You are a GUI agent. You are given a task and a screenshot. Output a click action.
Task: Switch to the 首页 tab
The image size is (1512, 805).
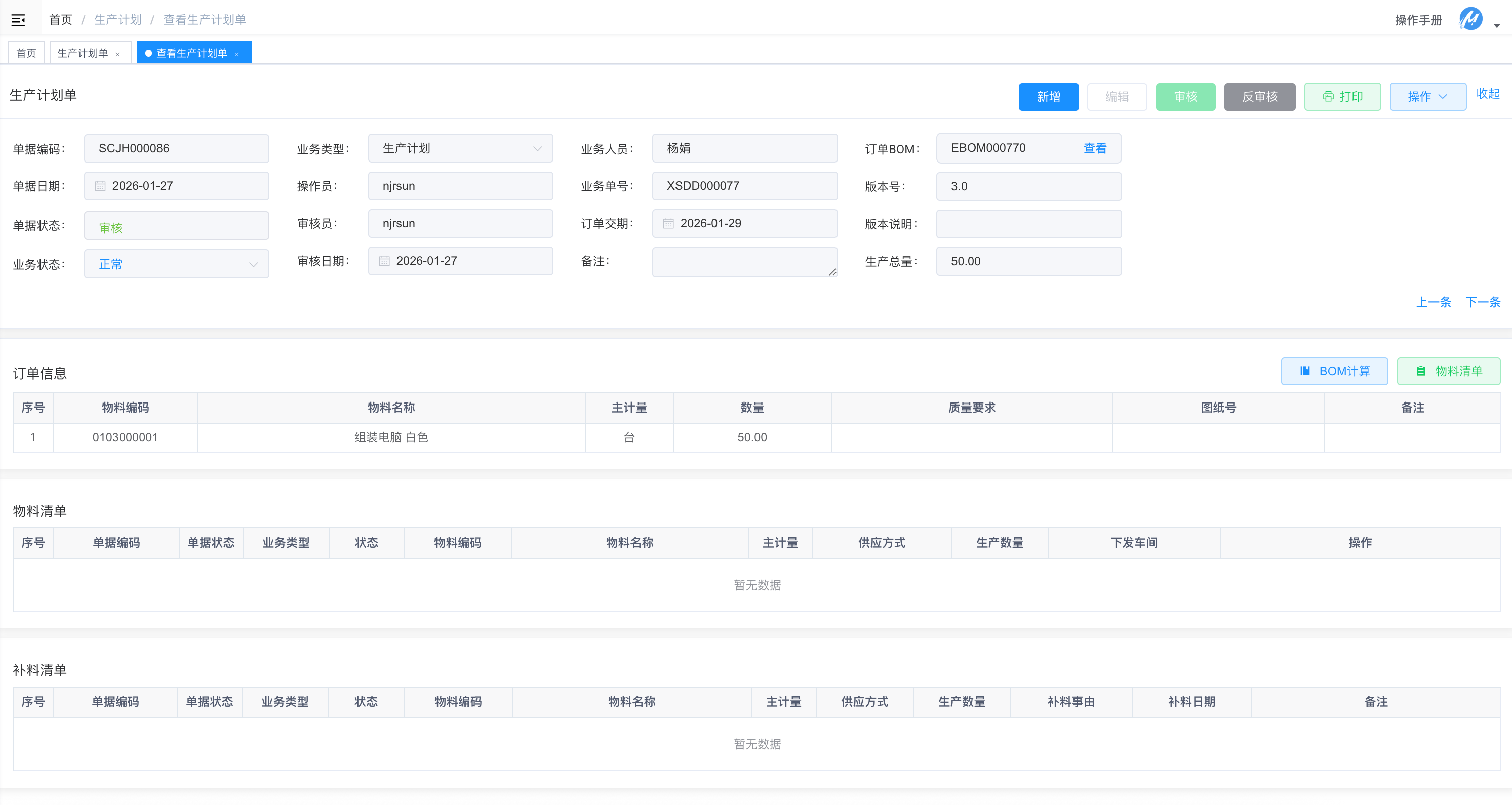[26, 53]
